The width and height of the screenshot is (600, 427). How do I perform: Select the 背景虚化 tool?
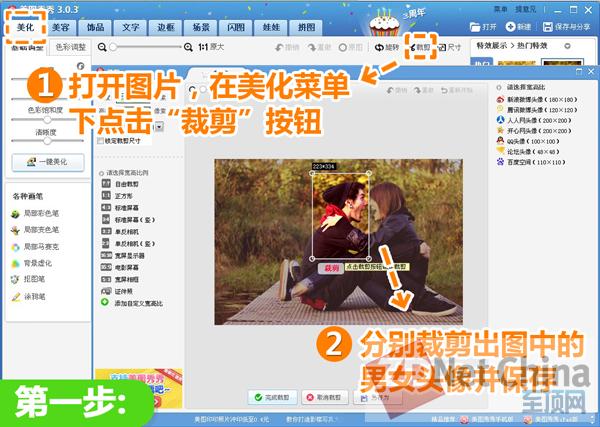tap(32, 263)
